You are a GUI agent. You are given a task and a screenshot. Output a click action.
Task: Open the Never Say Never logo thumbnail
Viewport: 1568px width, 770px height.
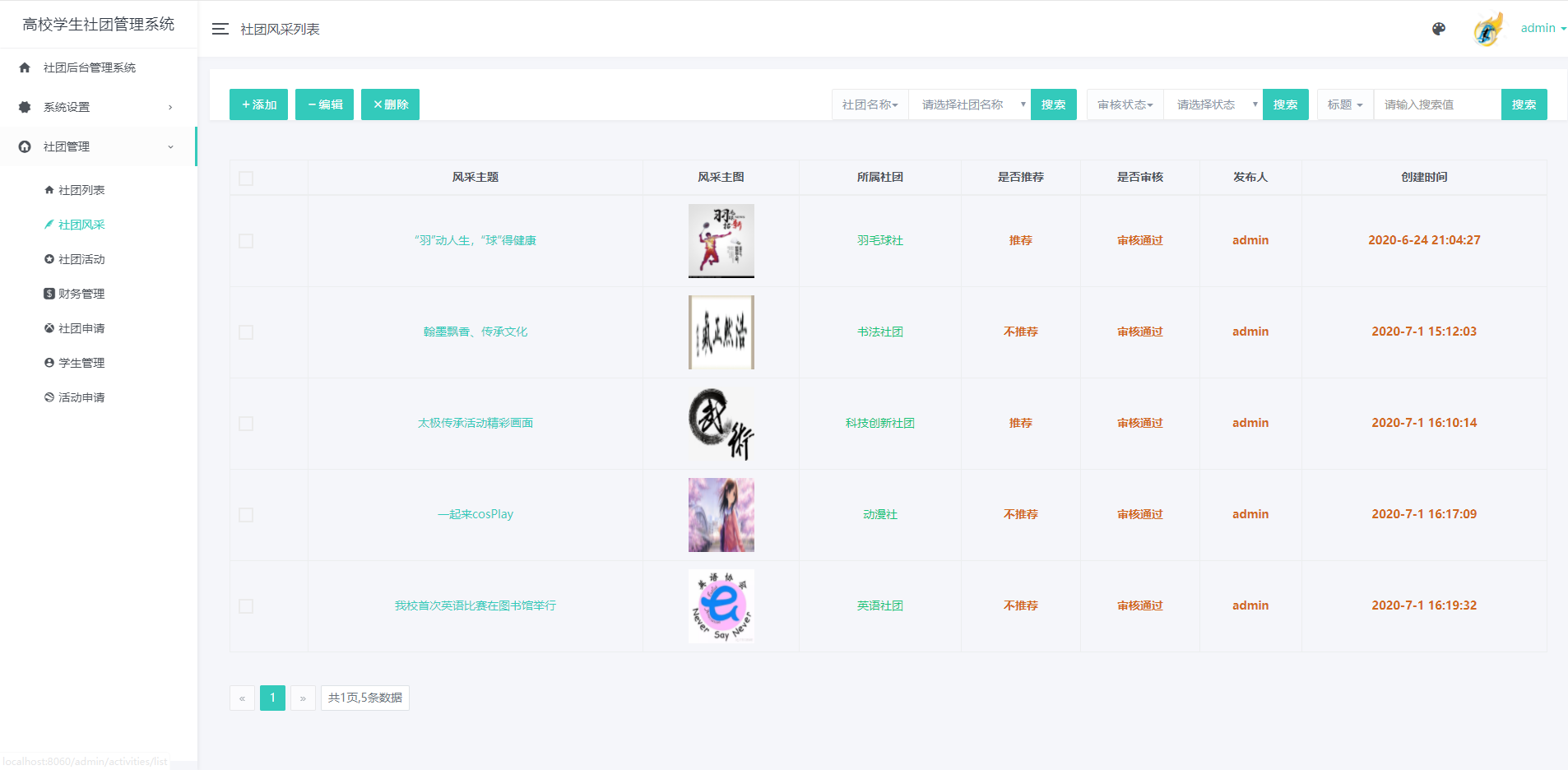(x=721, y=606)
